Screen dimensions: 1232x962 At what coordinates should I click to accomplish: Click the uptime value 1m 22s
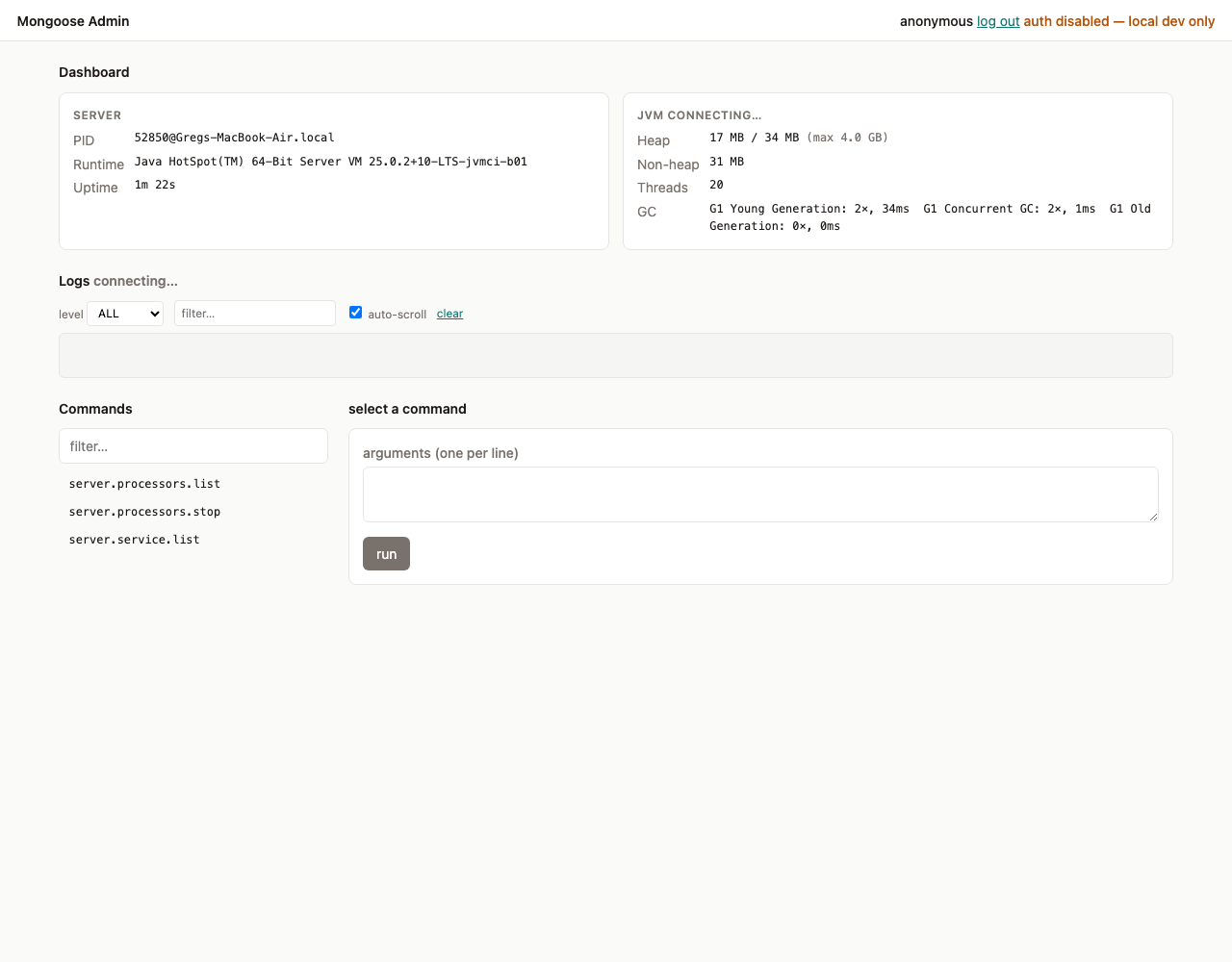[155, 185]
